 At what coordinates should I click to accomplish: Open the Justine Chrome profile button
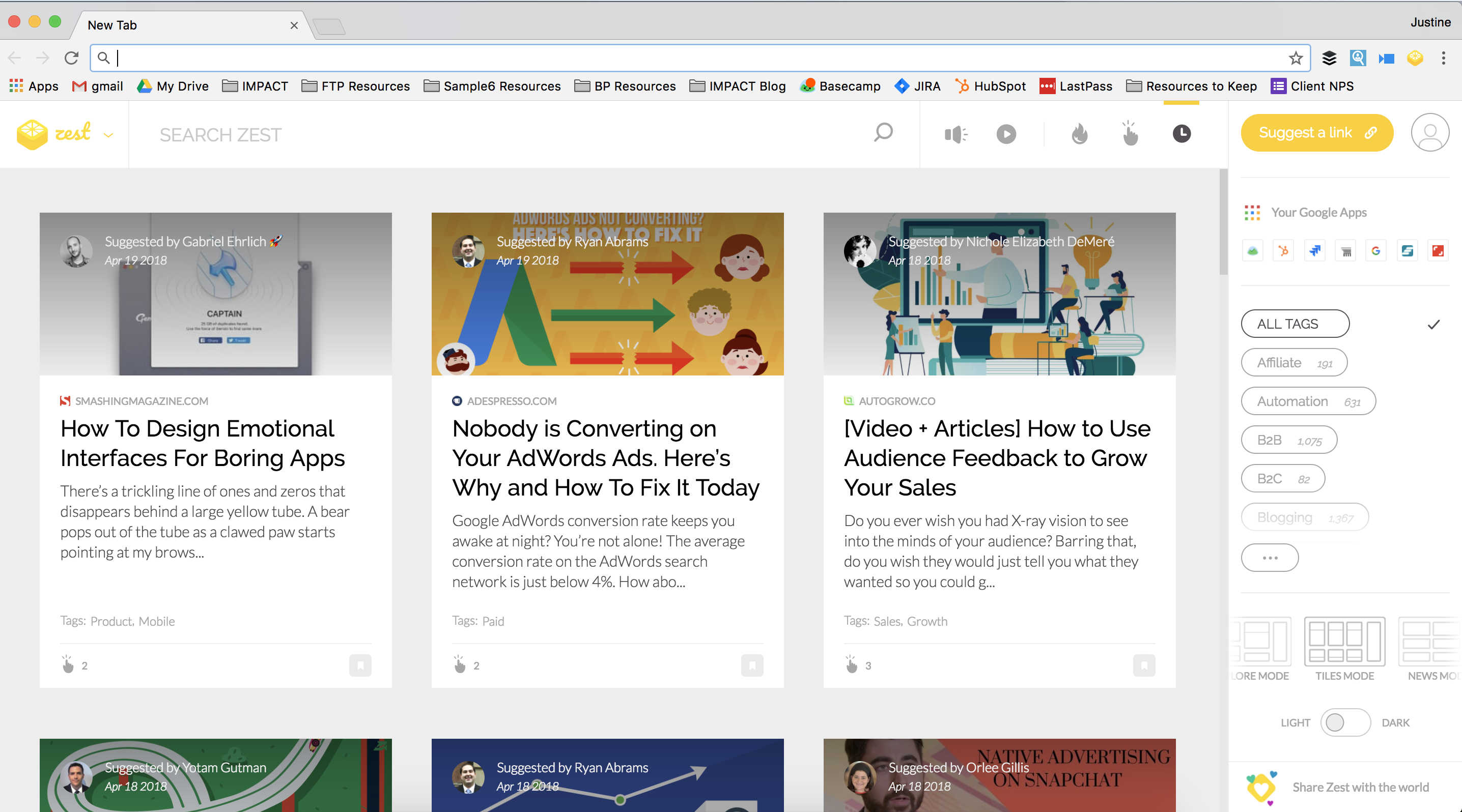tap(1430, 22)
